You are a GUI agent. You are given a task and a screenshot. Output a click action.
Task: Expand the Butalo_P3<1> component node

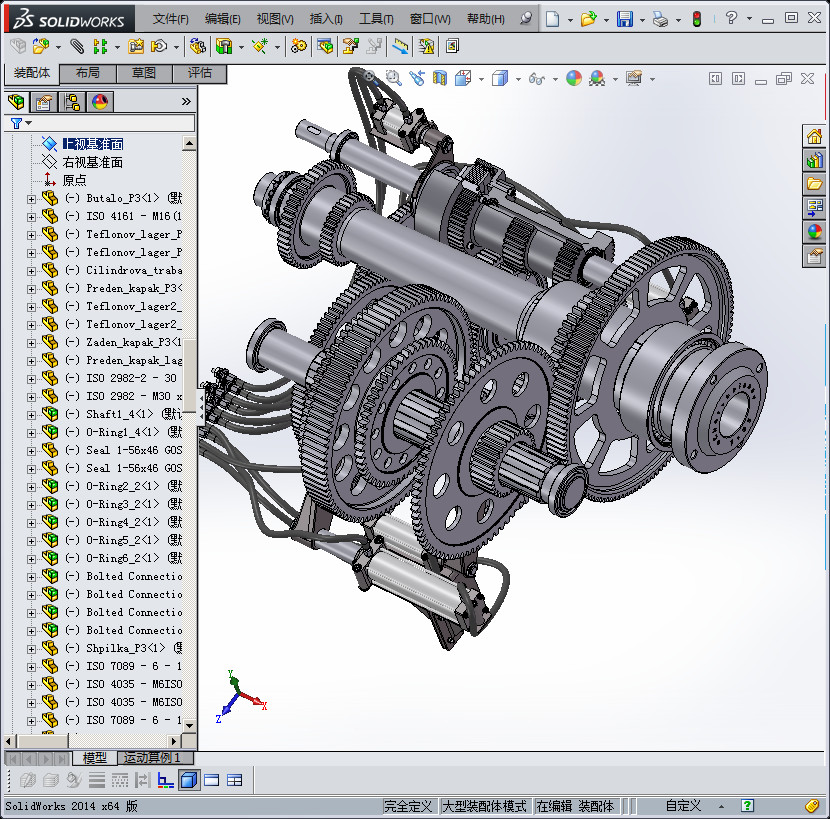pyautogui.click(x=31, y=198)
